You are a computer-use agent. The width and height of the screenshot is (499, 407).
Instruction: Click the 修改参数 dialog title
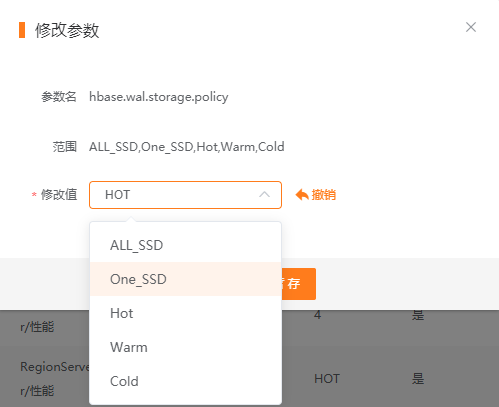67,30
